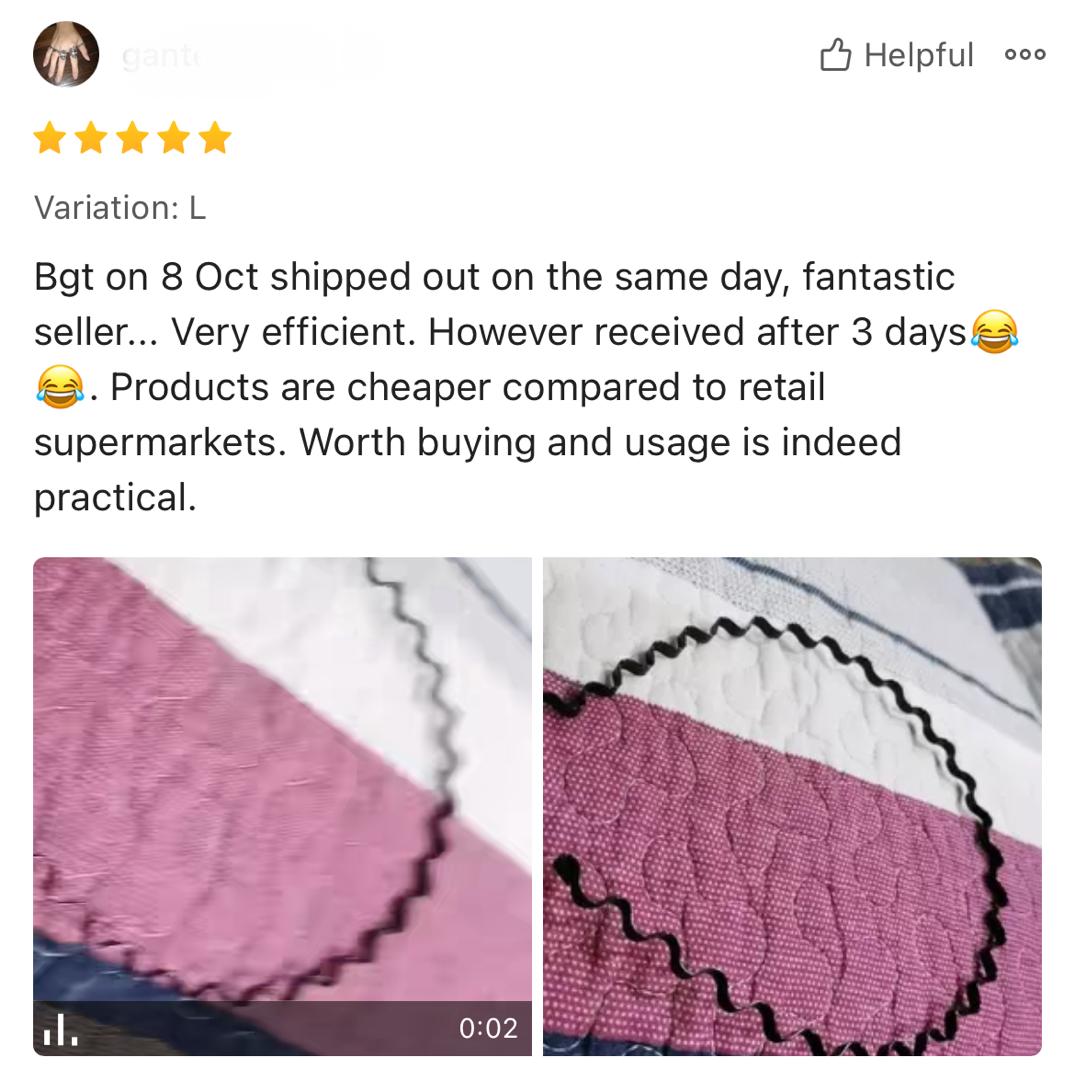Viewport: 1075px width, 1080px height.
Task: Play the review video thumbnail
Action: click(282, 806)
